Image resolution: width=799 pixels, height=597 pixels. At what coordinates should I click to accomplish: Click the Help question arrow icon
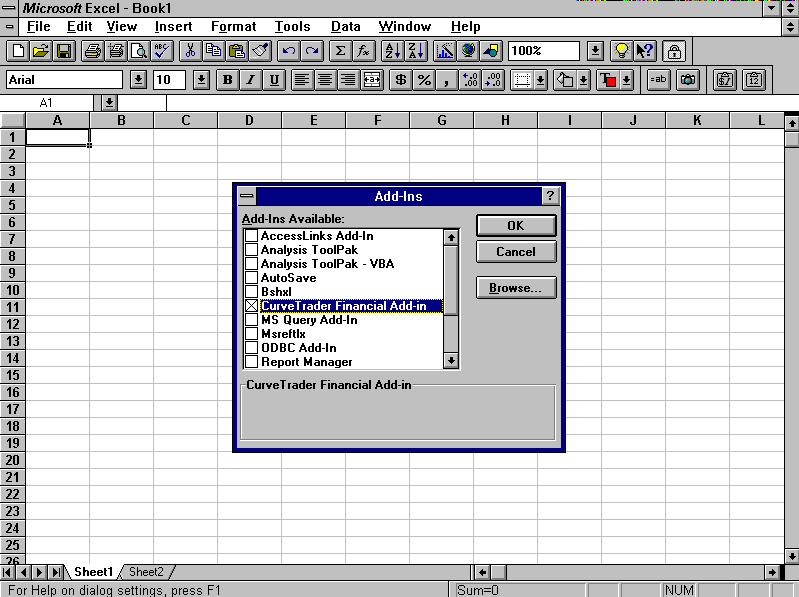(x=645, y=51)
